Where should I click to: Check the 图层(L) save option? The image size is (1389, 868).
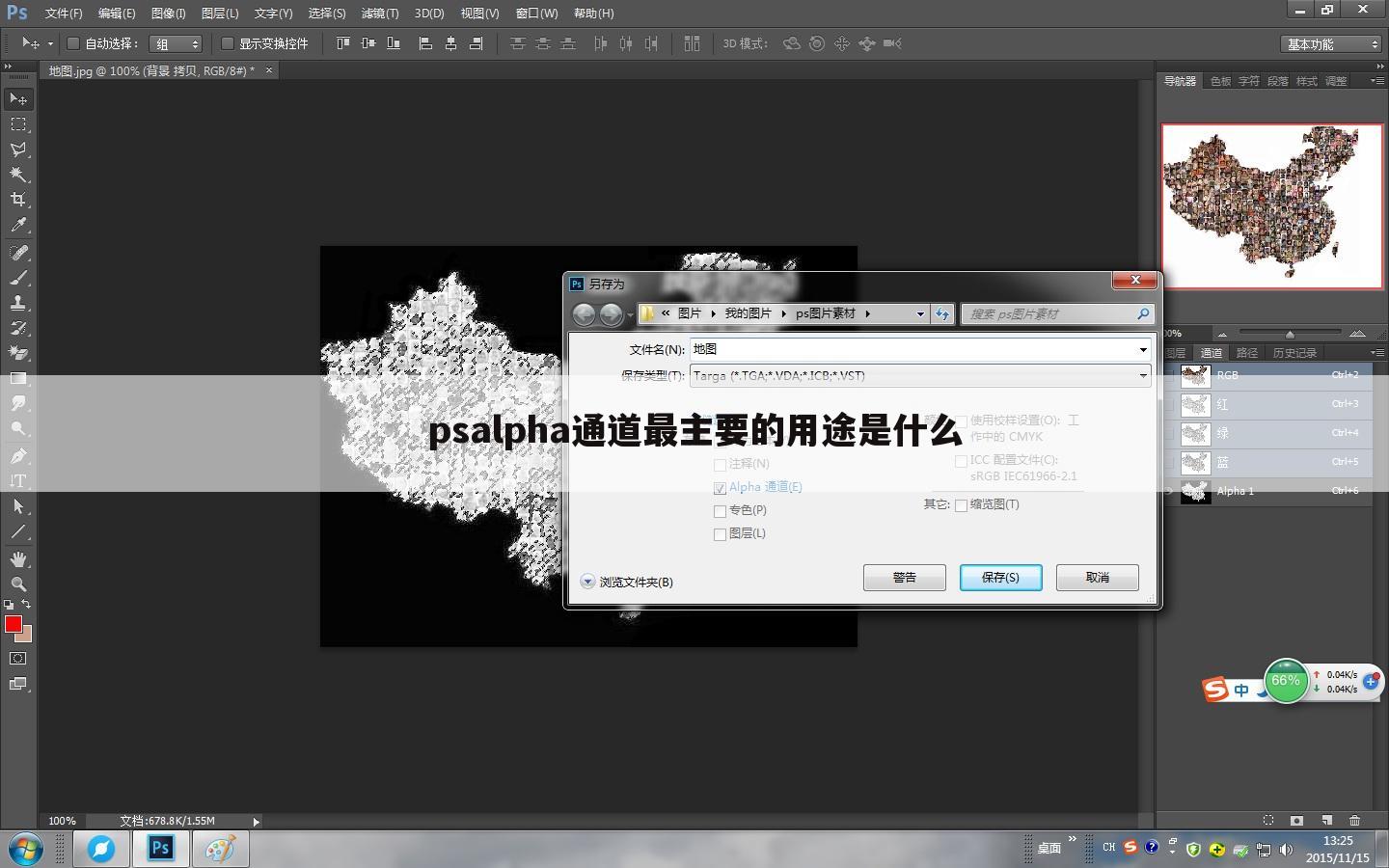pyautogui.click(x=720, y=534)
